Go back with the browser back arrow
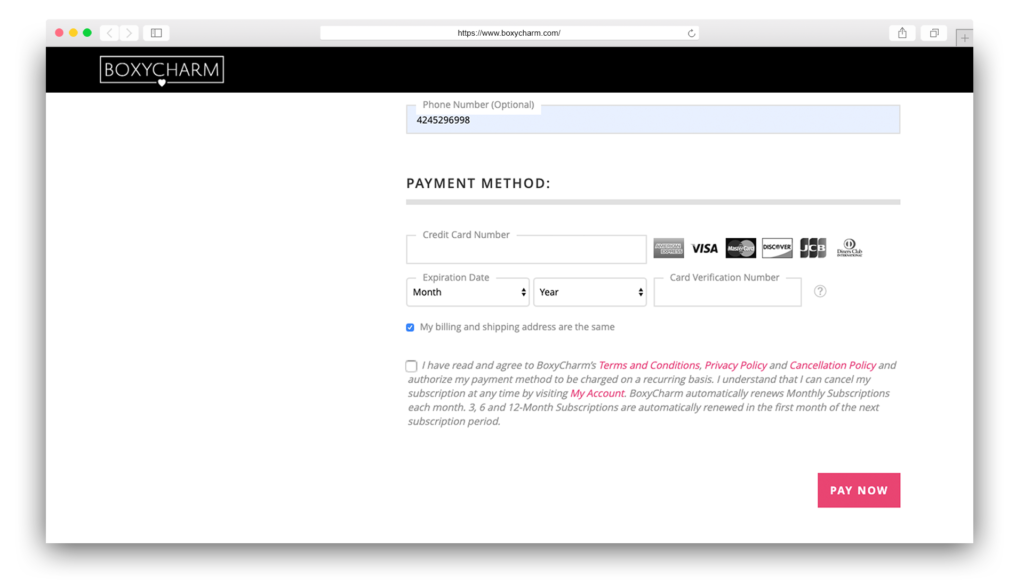Viewport: 1024px width, 580px height. coord(110,33)
